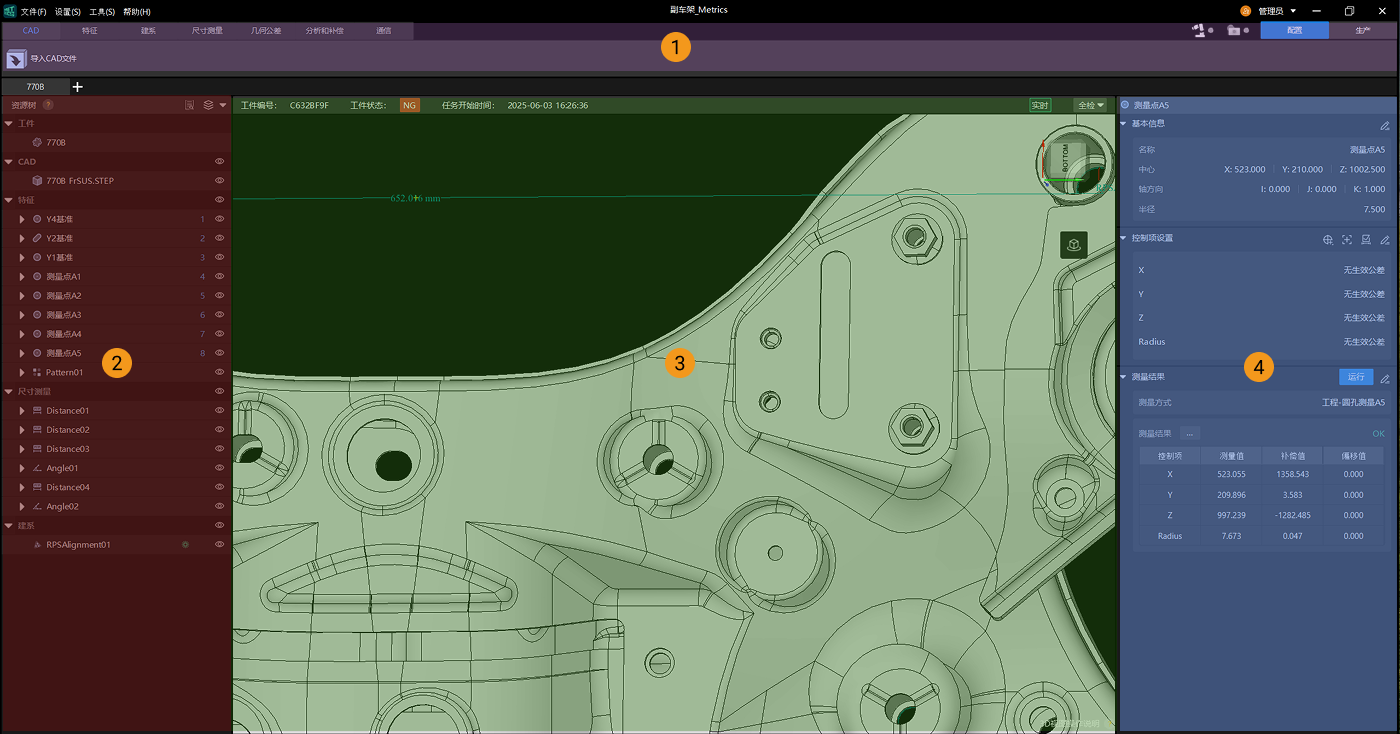Click the NG workpiece status indicator

click(x=408, y=104)
